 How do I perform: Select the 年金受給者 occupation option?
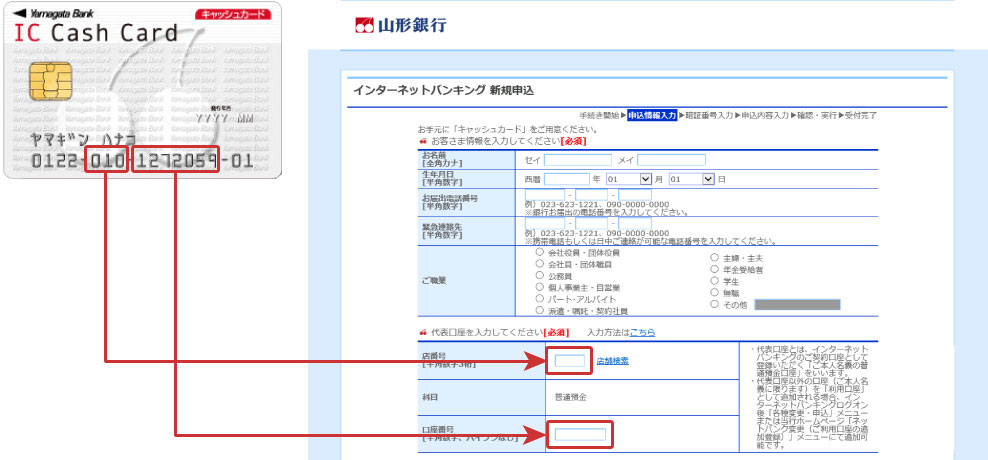(713, 269)
